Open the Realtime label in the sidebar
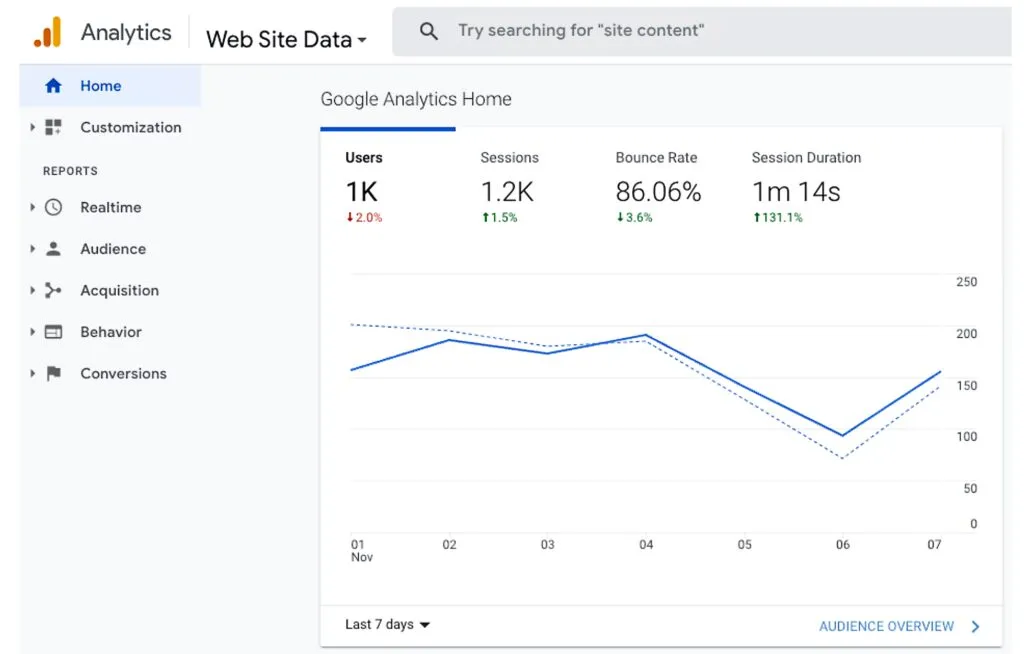The height and width of the screenshot is (654, 1024). click(110, 207)
